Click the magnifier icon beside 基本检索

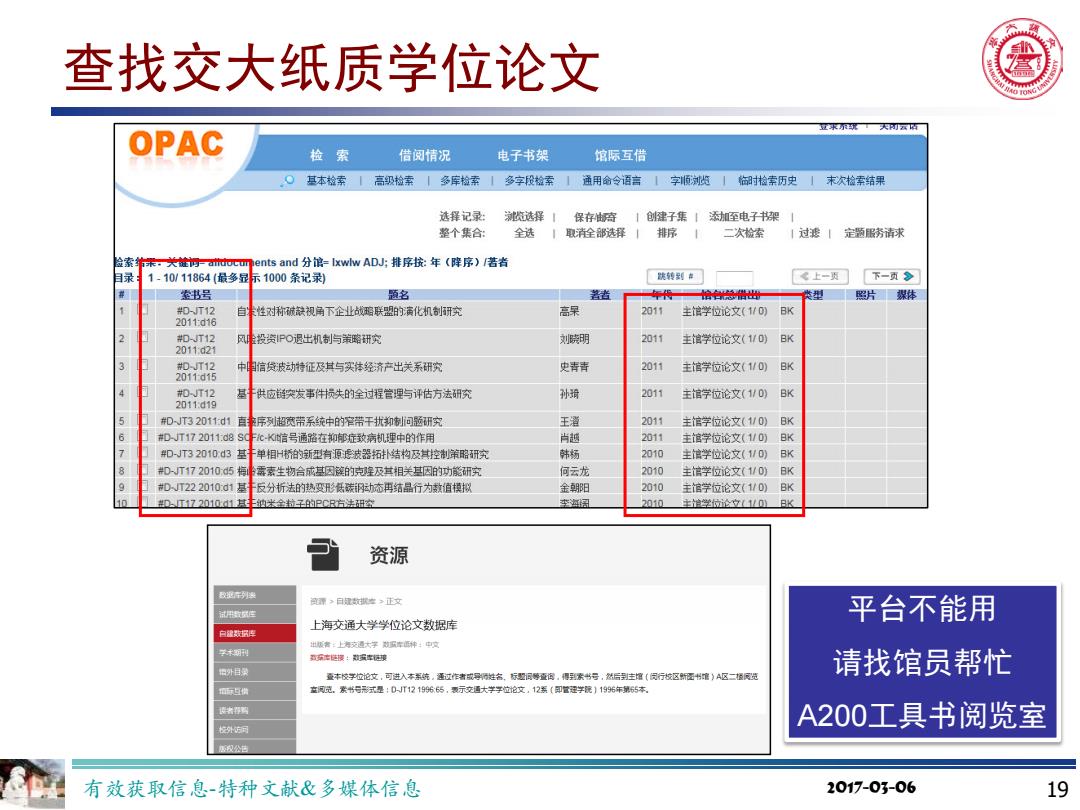tap(289, 180)
